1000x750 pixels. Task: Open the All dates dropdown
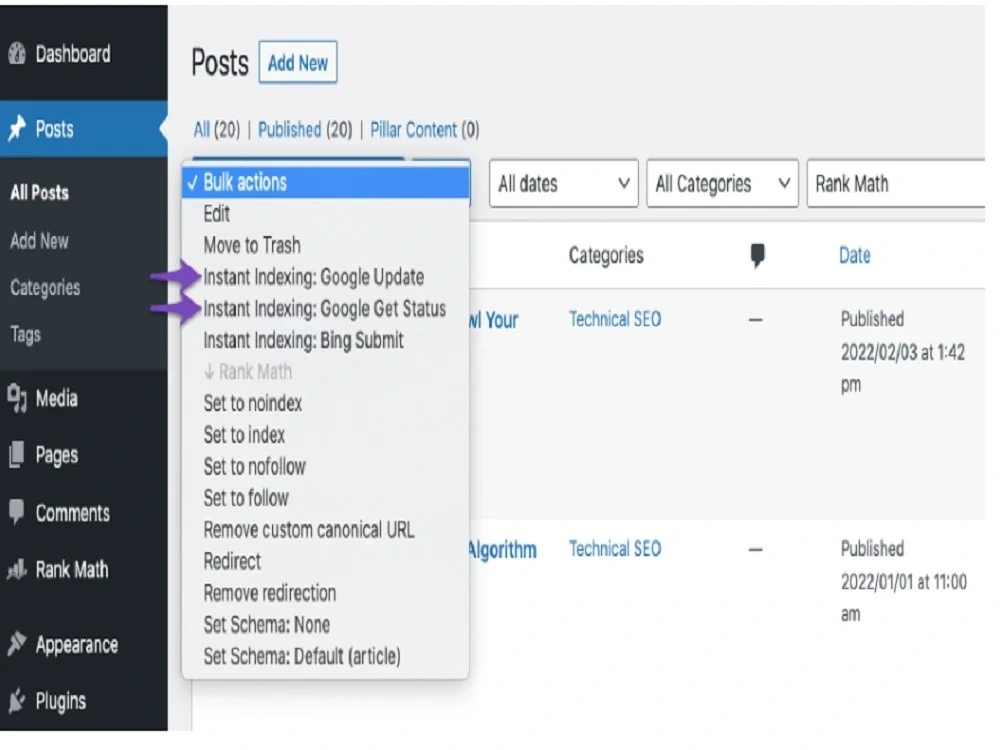(564, 184)
